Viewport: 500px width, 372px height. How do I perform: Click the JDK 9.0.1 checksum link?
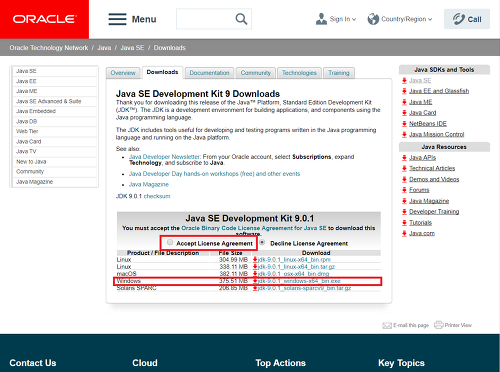click(x=157, y=196)
